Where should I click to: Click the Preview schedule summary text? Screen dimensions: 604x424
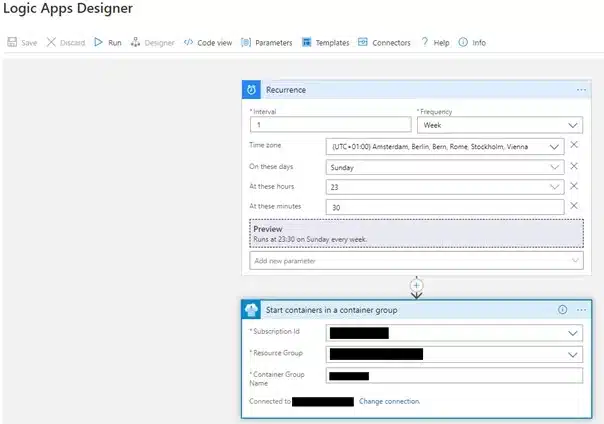click(310, 239)
